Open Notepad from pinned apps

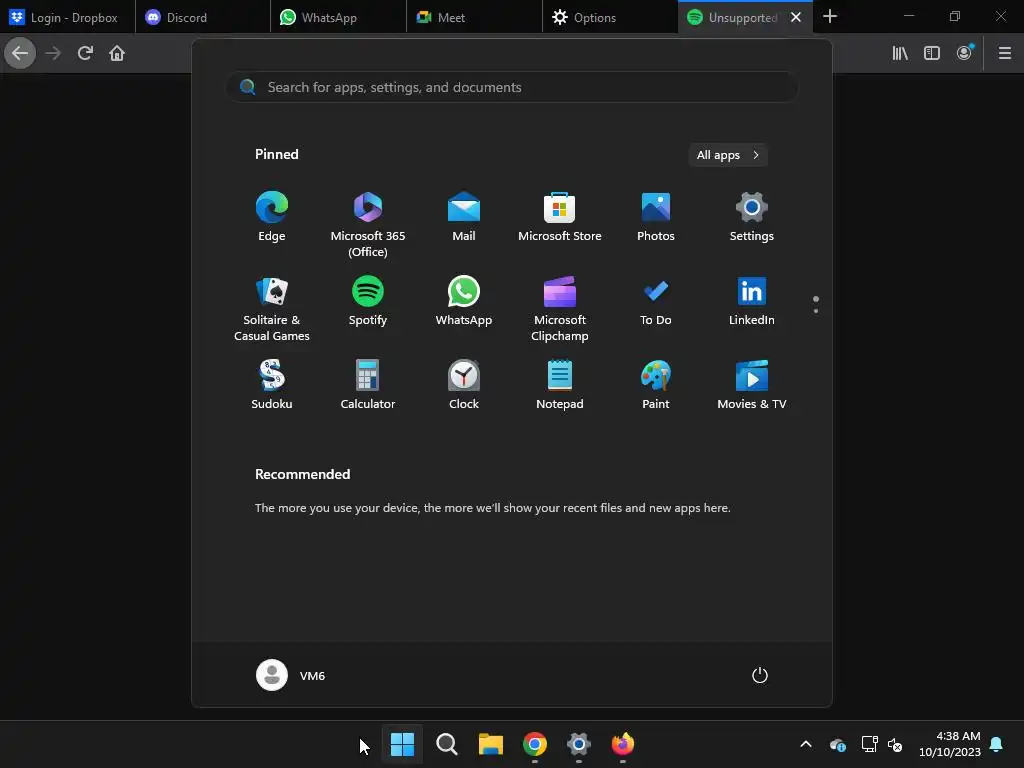[x=560, y=385]
